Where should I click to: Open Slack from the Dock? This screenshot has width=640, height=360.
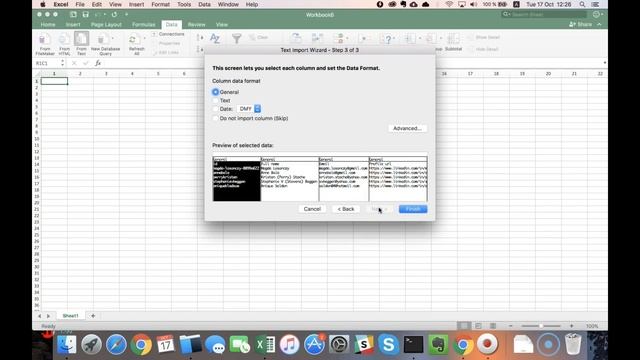point(364,344)
